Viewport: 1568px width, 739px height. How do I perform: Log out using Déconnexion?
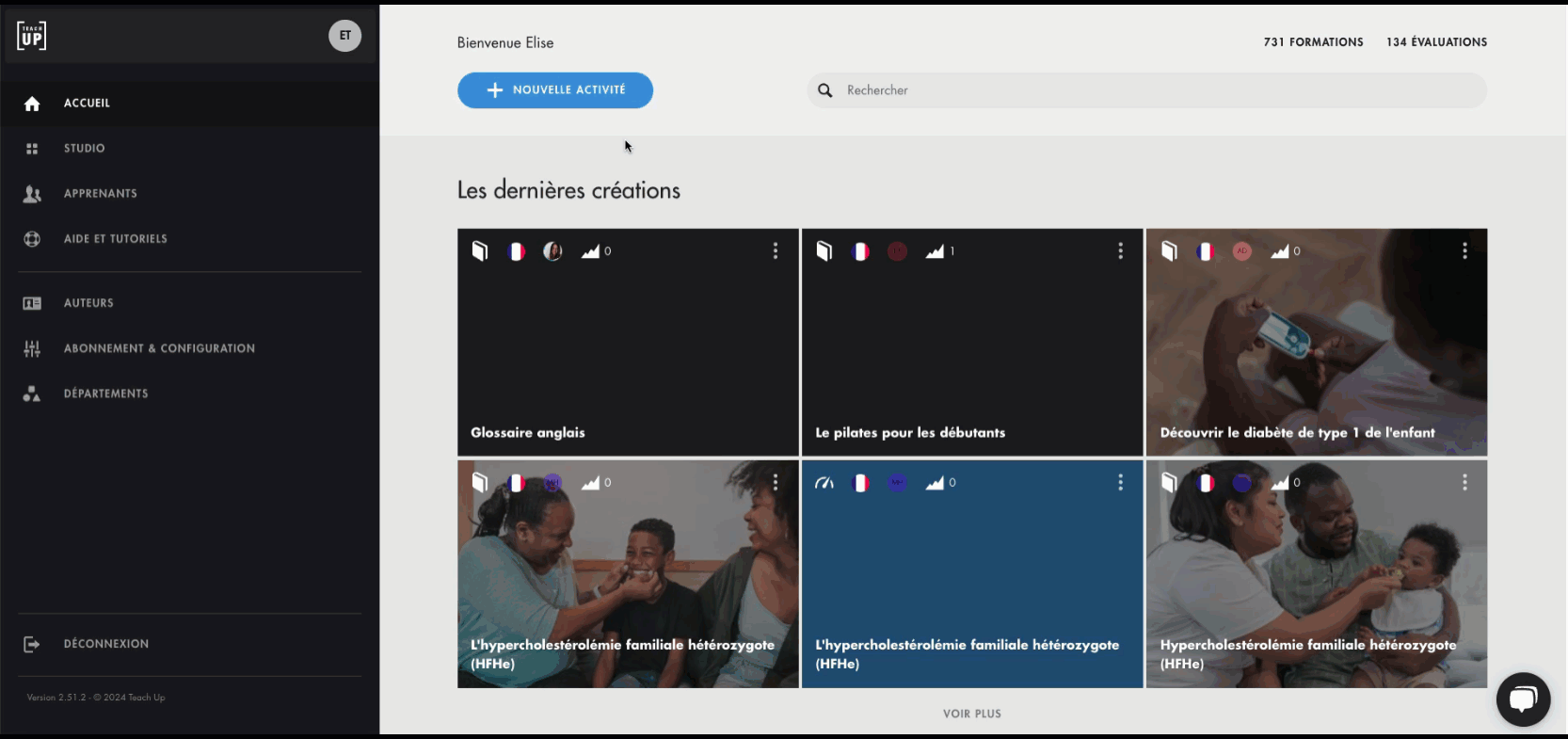click(105, 644)
